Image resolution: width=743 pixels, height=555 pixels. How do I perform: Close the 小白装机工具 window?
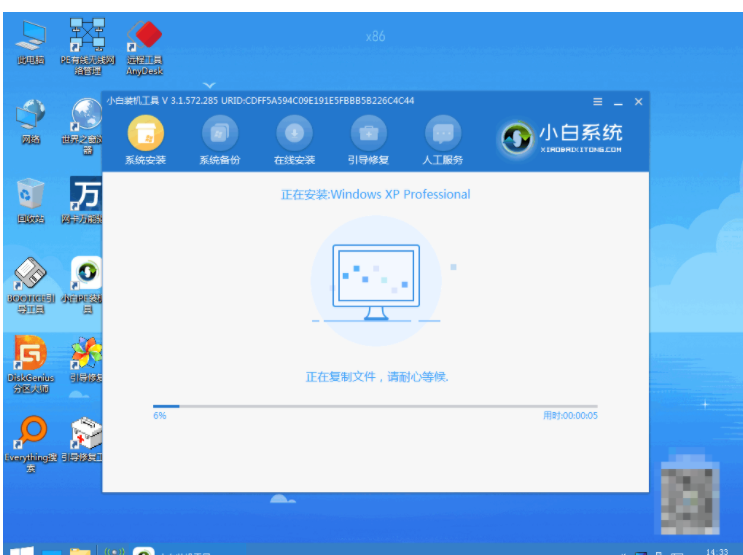(x=638, y=102)
